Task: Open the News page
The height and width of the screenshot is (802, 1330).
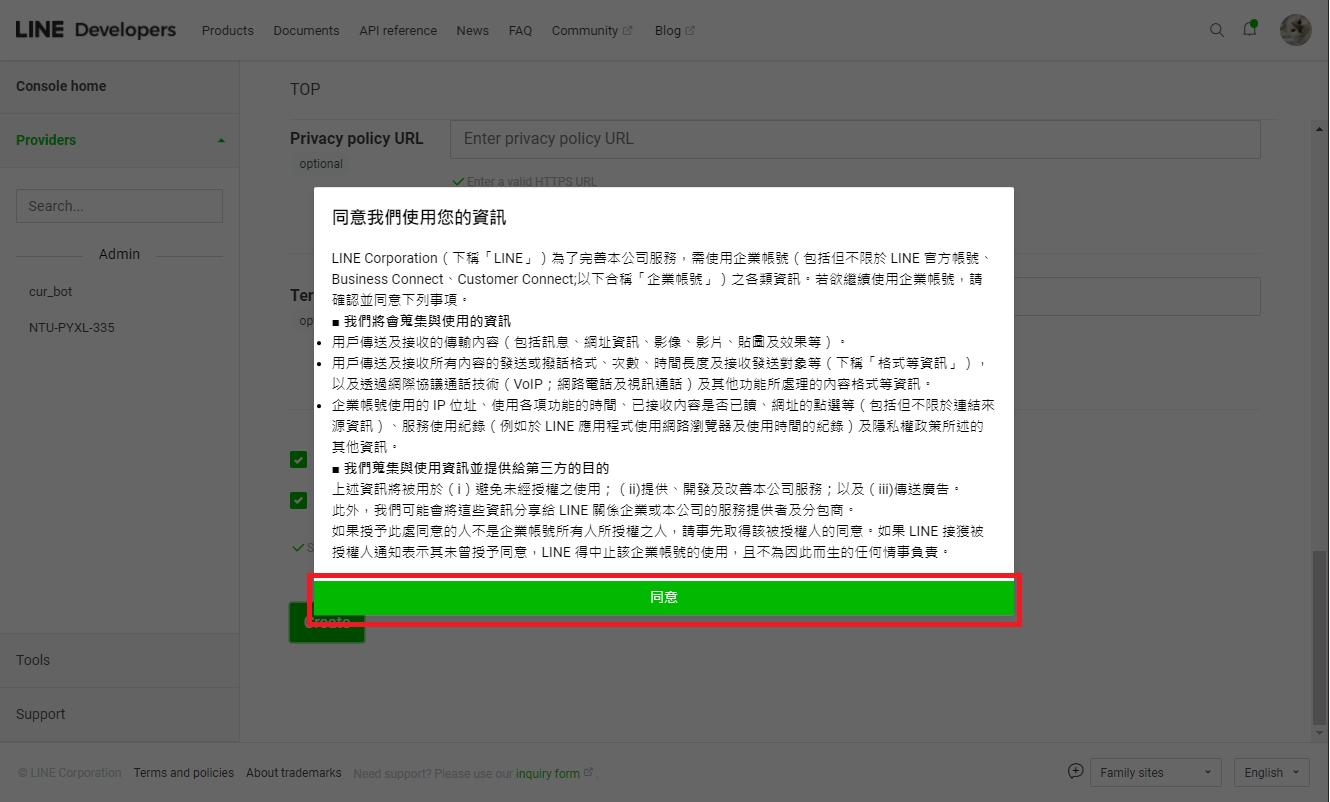Action: [x=472, y=30]
